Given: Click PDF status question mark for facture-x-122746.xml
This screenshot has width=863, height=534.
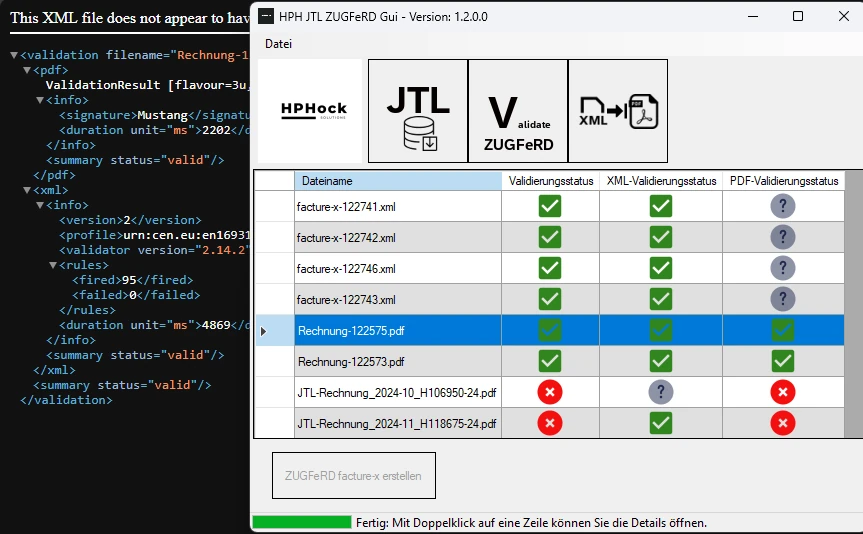Looking at the screenshot, I should pos(783,268).
